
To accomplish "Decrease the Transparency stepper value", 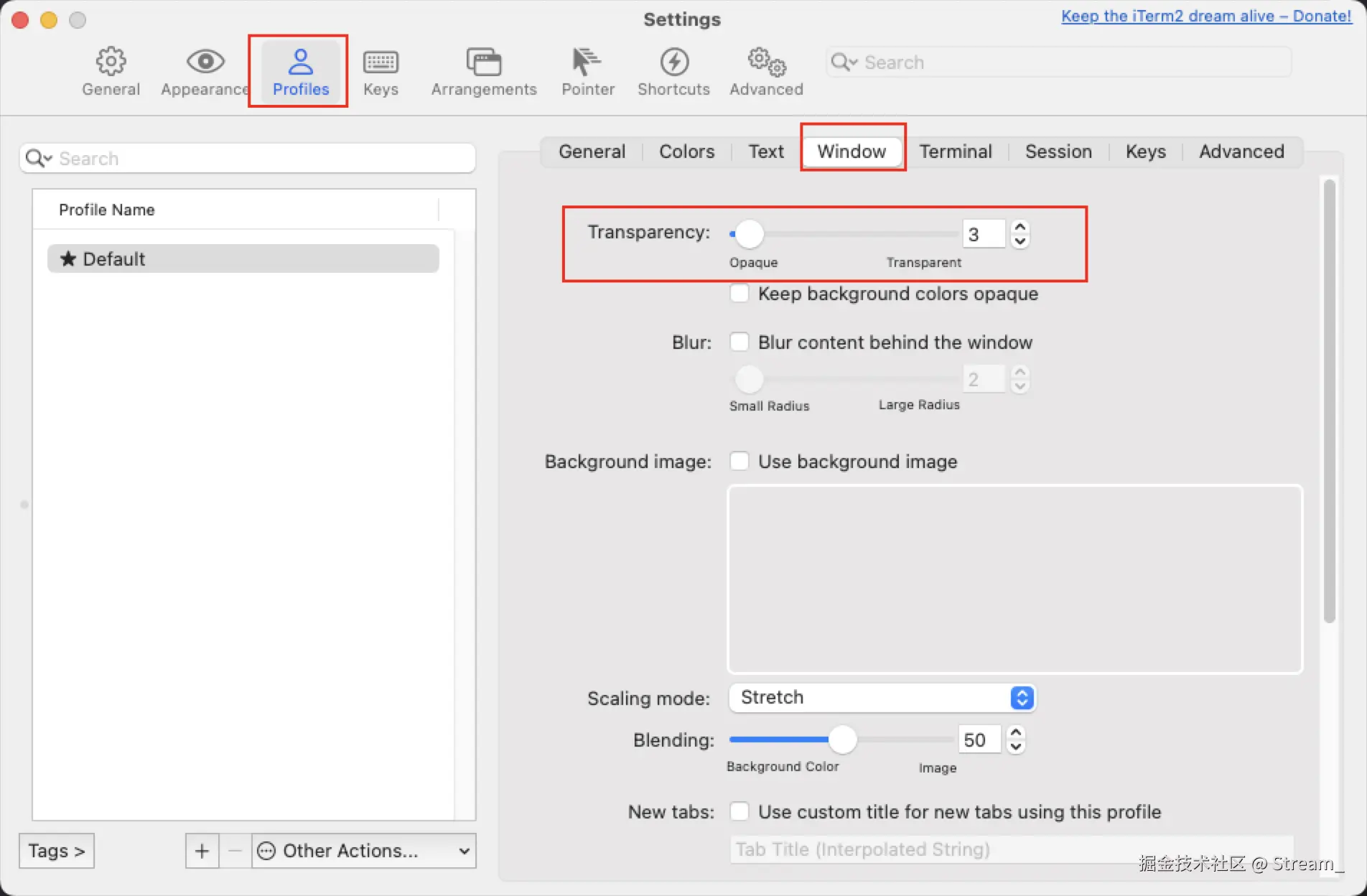I will [x=1020, y=241].
